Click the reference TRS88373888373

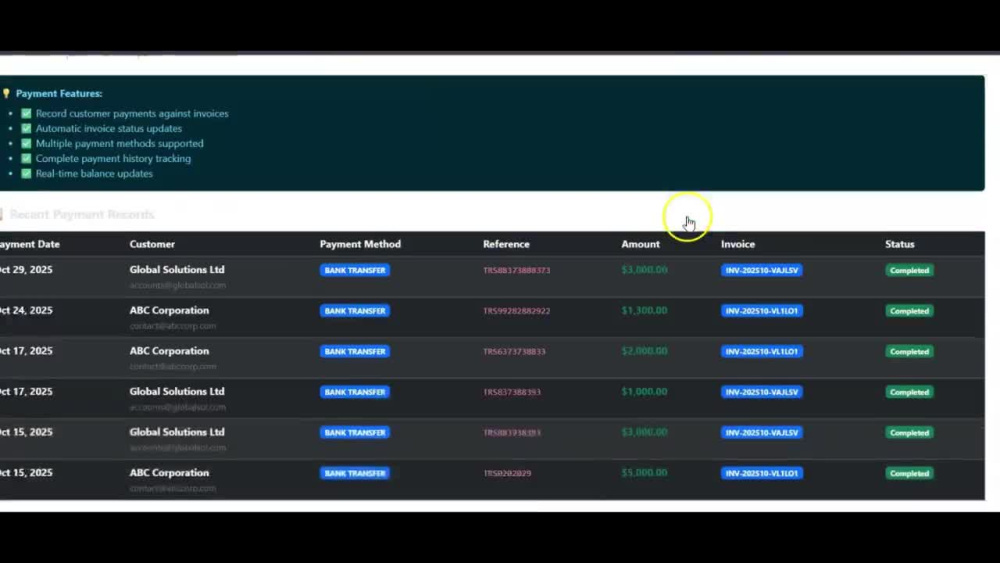click(517, 270)
